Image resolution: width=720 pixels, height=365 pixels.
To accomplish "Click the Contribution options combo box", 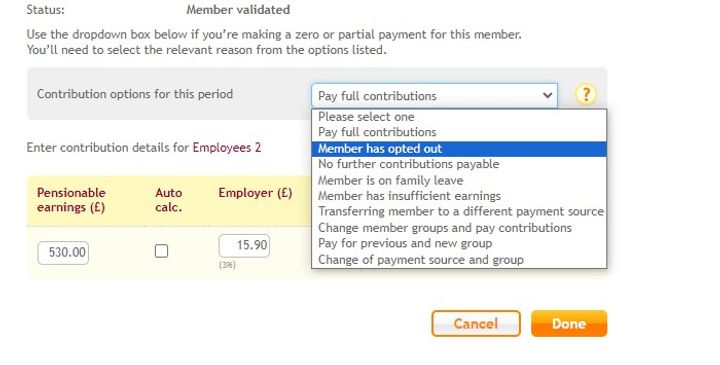I will tap(434, 95).
